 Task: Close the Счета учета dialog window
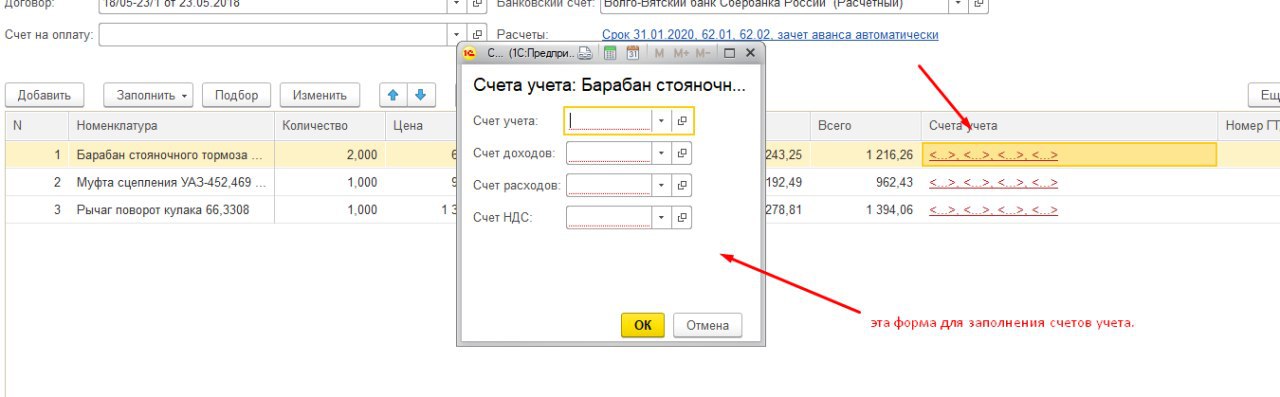[750, 53]
